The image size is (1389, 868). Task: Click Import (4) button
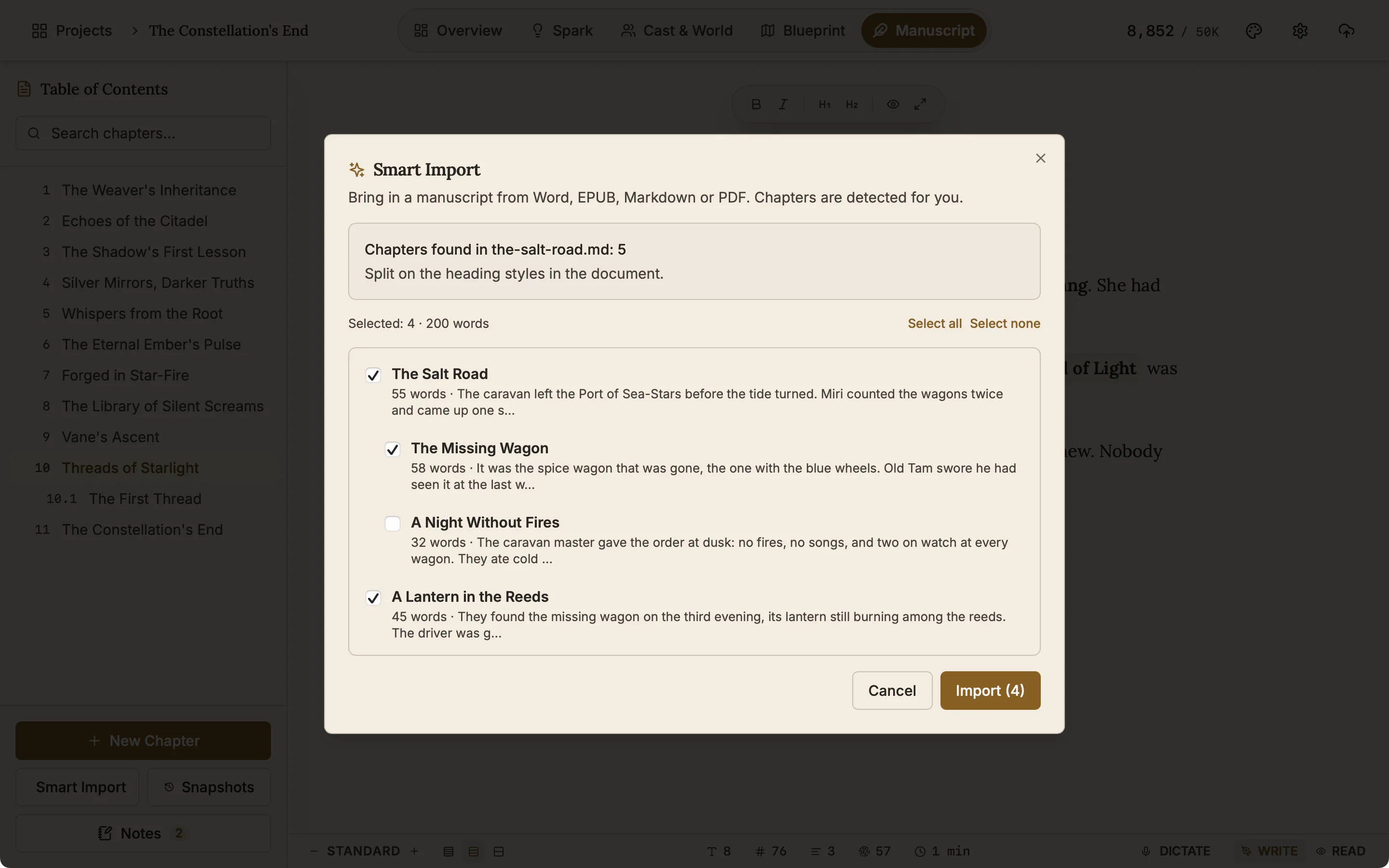990,690
